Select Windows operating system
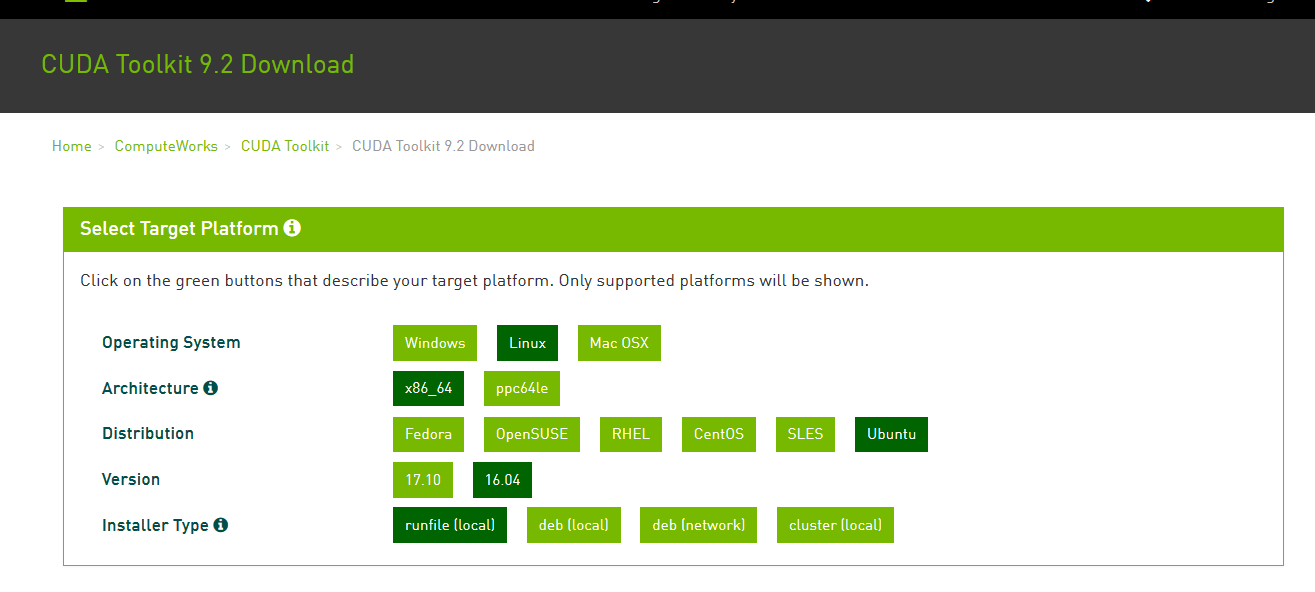 pos(435,343)
